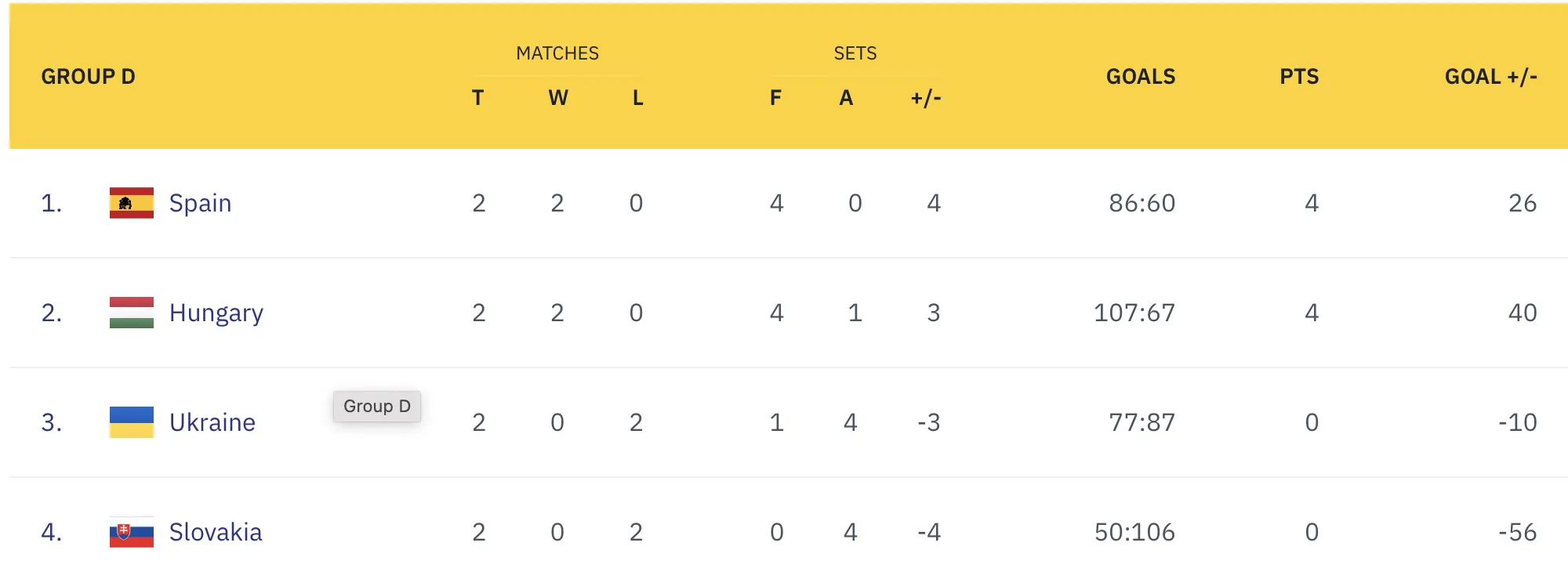Click the Hungary flag icon
The height and width of the screenshot is (586, 1568).
(x=131, y=313)
